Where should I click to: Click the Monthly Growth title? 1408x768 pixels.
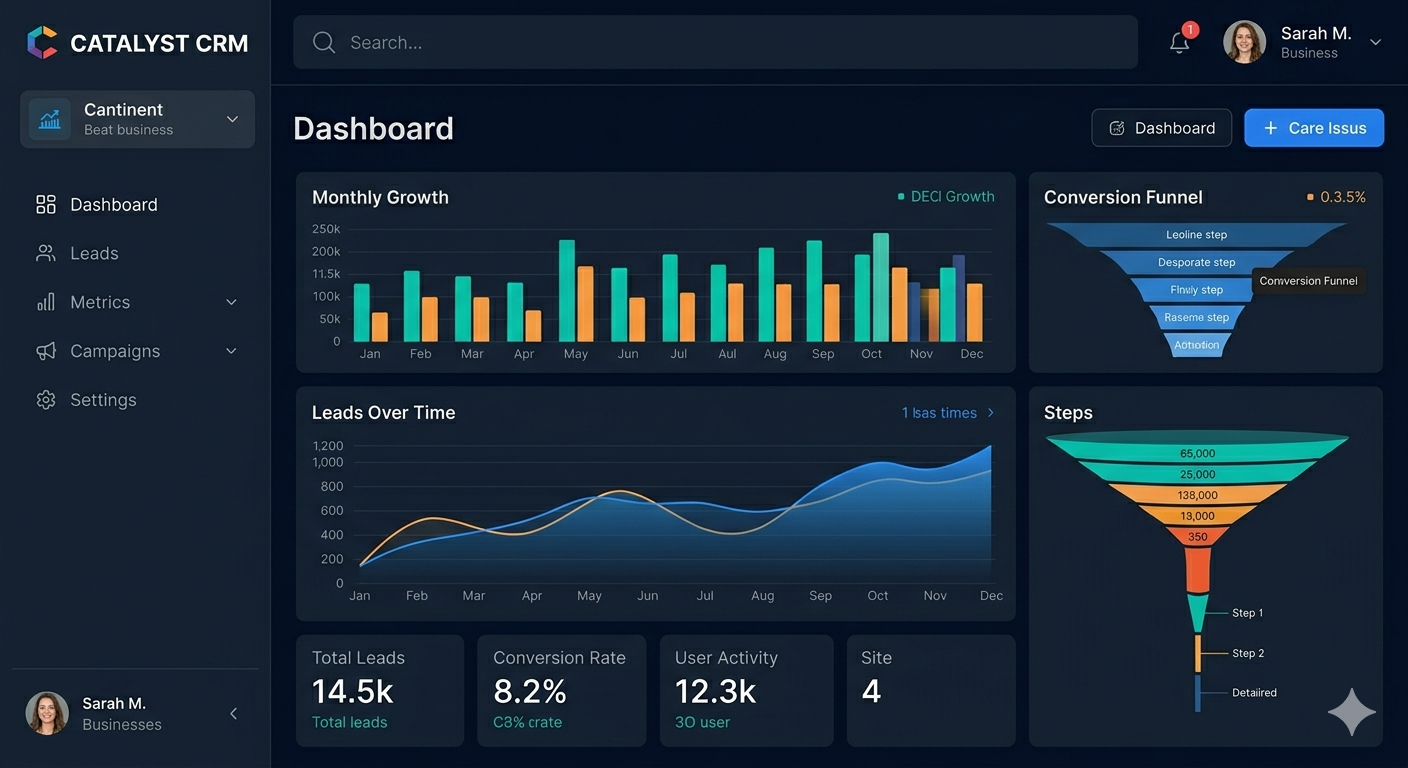380,197
